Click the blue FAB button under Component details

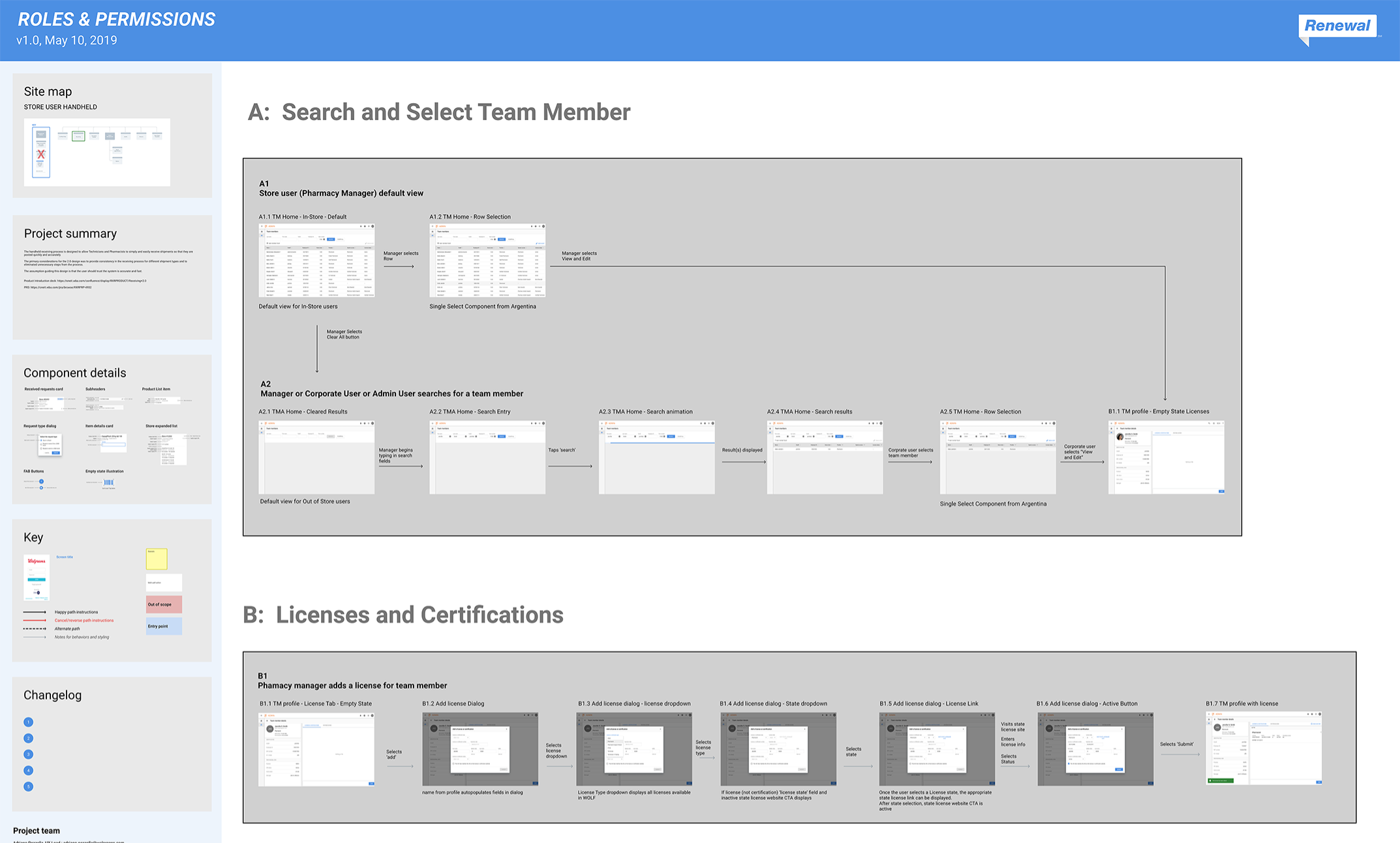(x=42, y=482)
